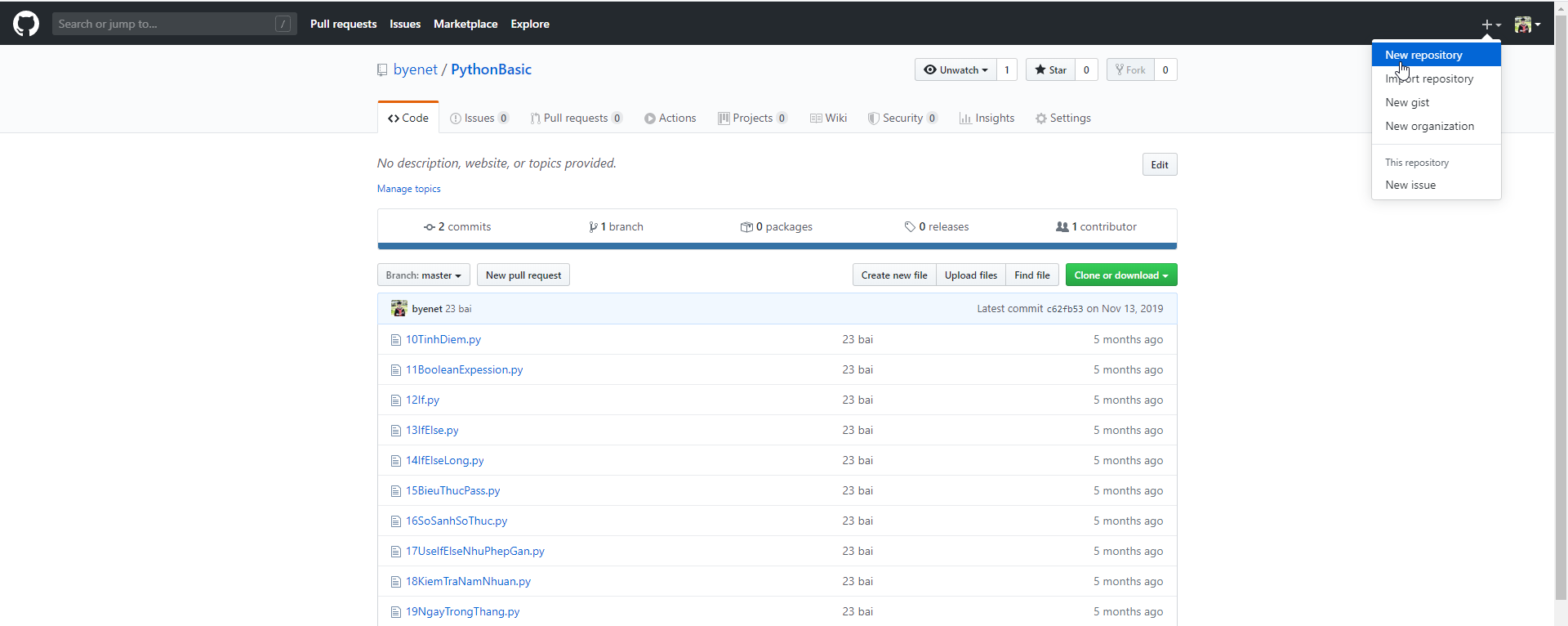Click the file icon for 13IfElse.py
This screenshot has width=1568, height=626.
(396, 431)
